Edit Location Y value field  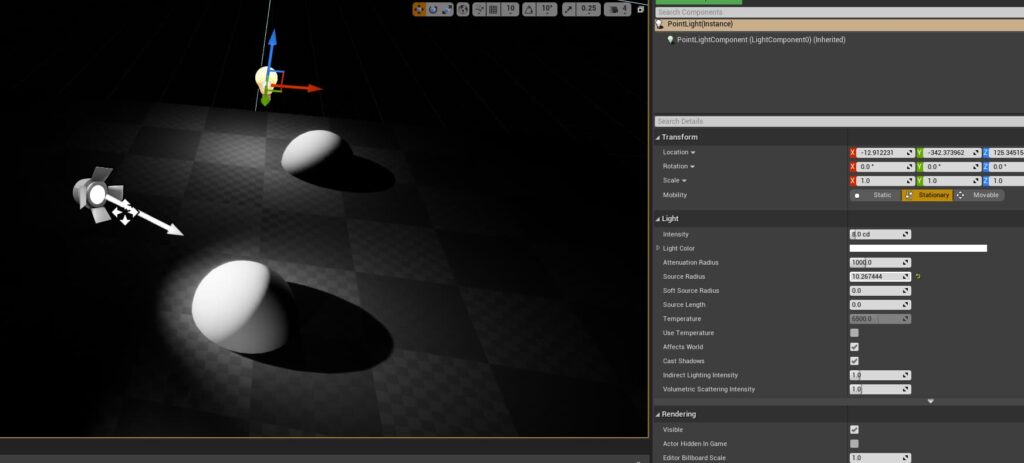(952, 153)
